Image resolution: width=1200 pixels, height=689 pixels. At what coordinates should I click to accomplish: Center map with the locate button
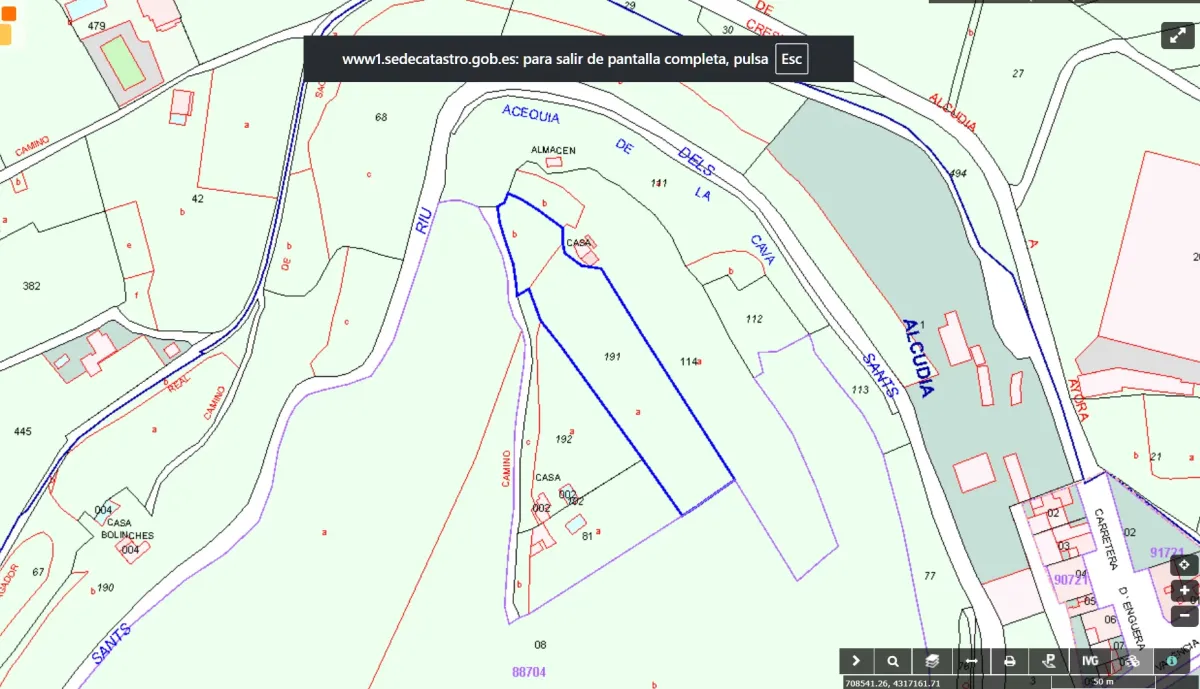[1184, 565]
